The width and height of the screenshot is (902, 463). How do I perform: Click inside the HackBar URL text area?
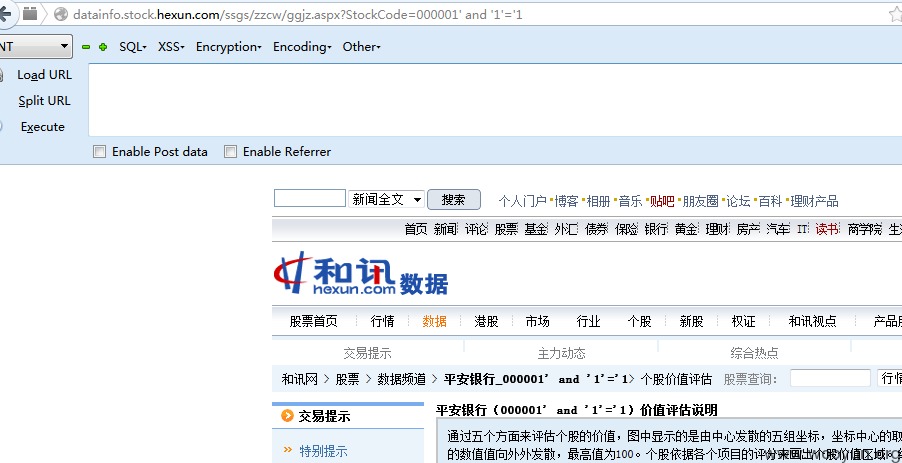point(495,100)
